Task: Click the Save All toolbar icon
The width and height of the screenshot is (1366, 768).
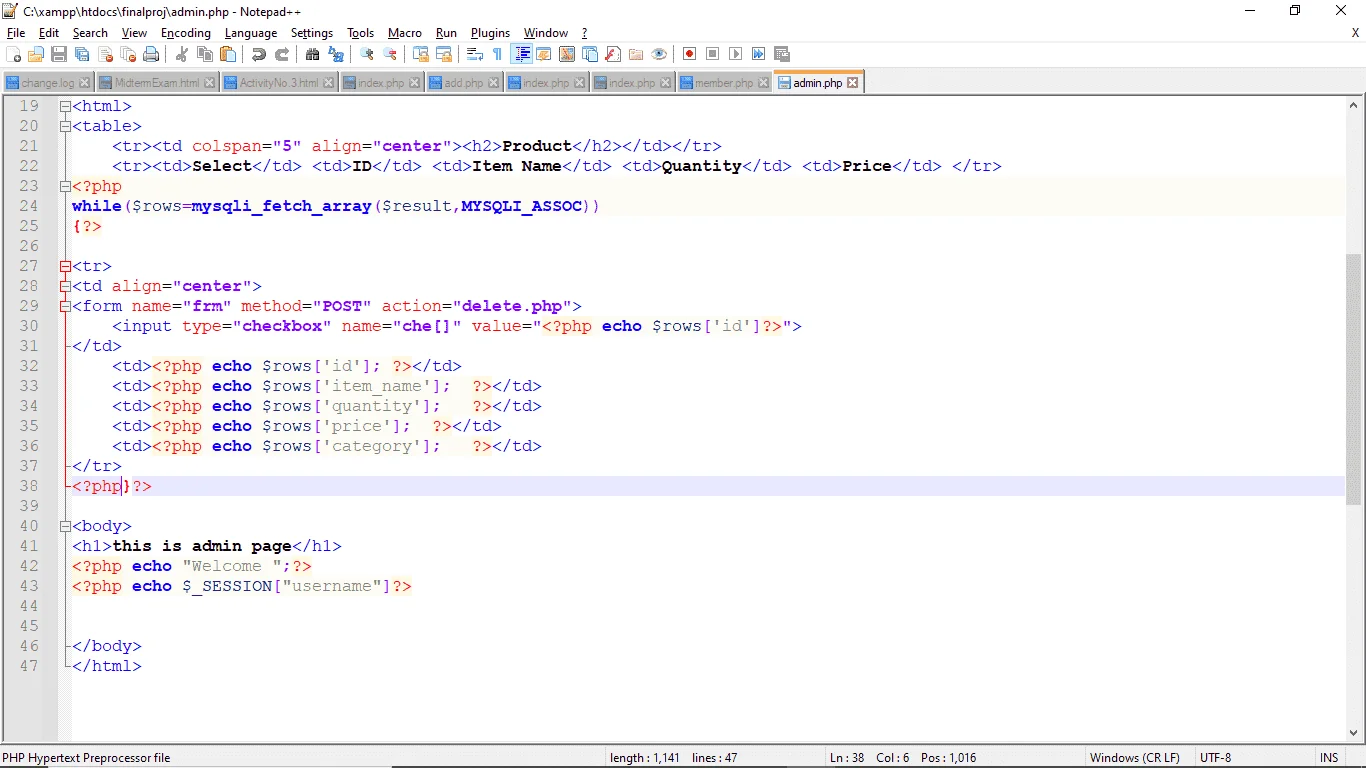Action: point(81,54)
